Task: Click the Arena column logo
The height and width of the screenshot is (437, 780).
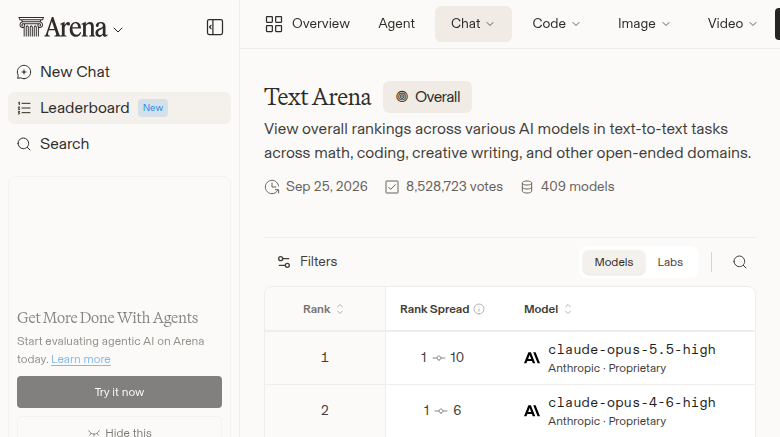Action: pos(31,27)
